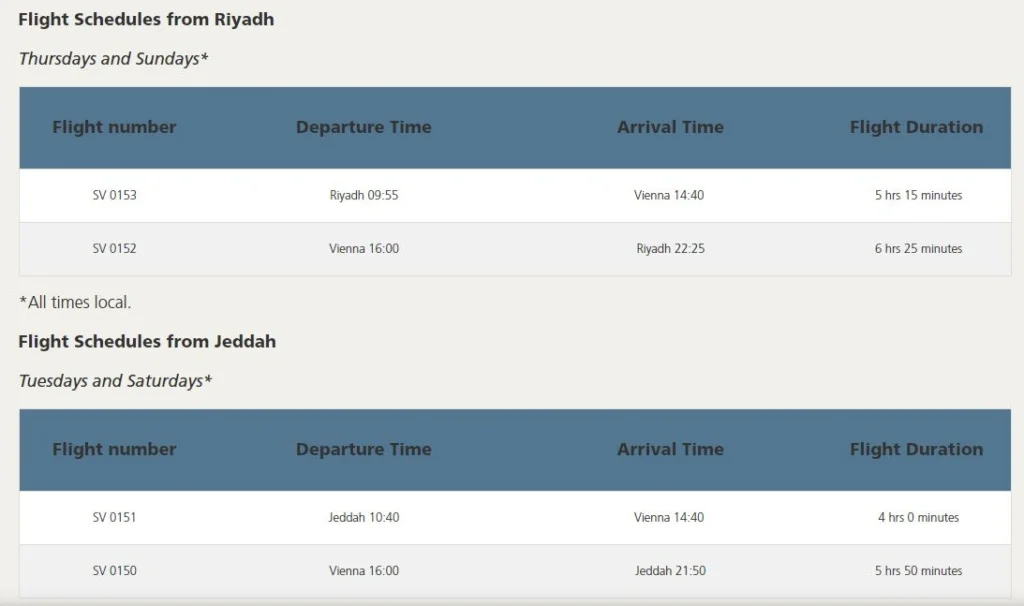Click 'Arrival Time' header in the Jeddah table
The image size is (1024, 606).
coord(670,449)
